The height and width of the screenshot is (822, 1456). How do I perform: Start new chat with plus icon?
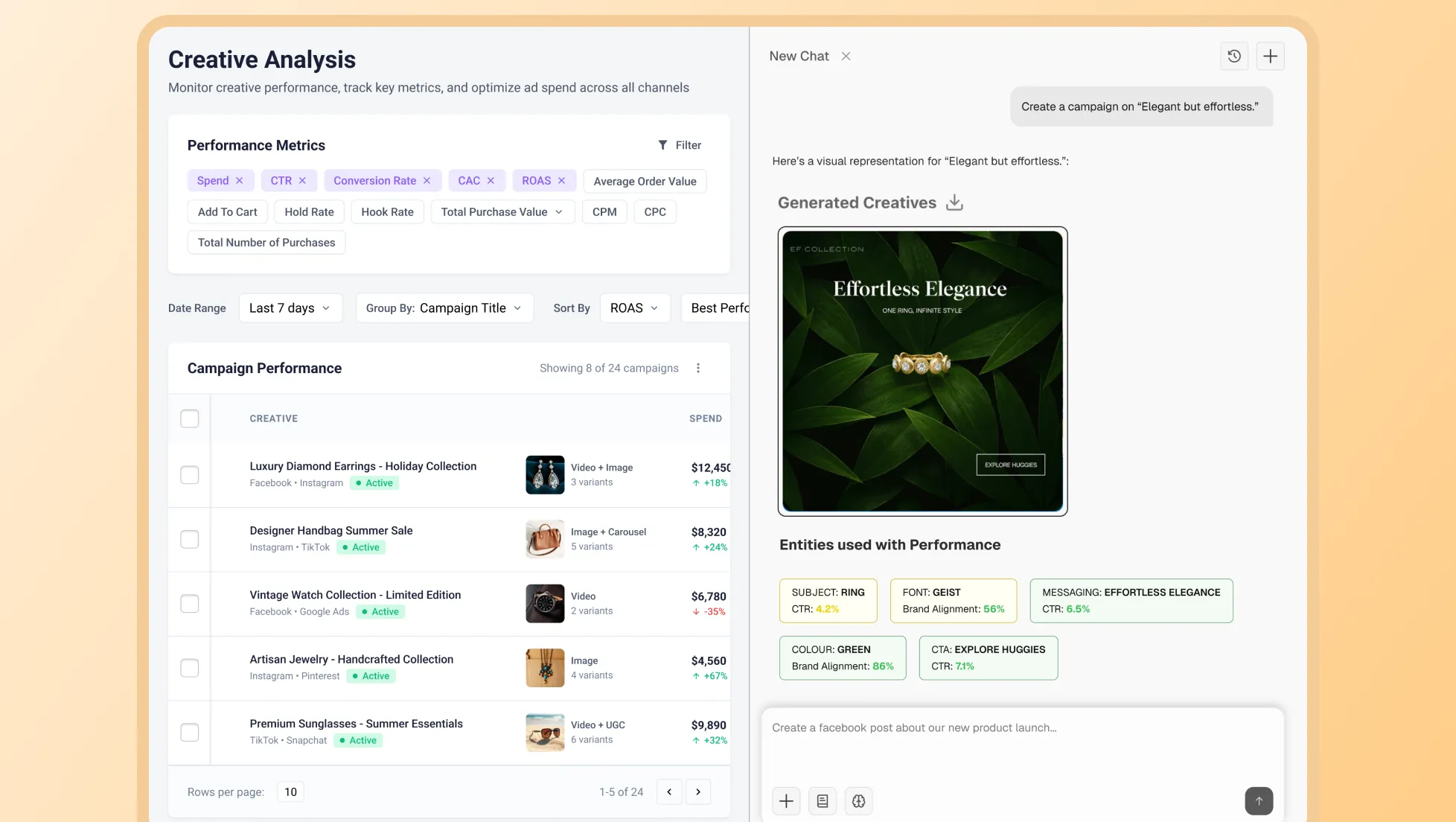tap(1270, 56)
